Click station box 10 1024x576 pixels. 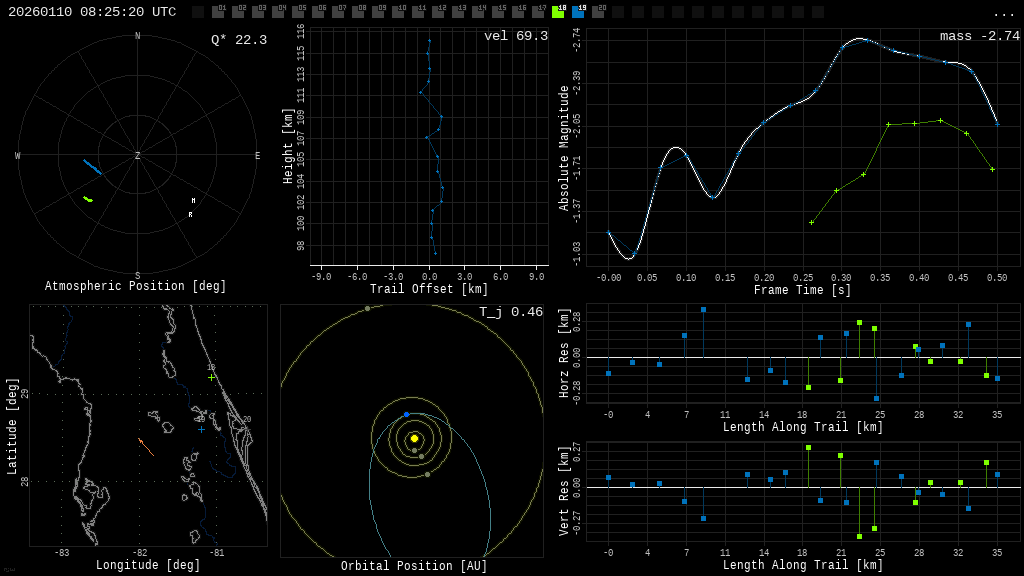point(398,12)
